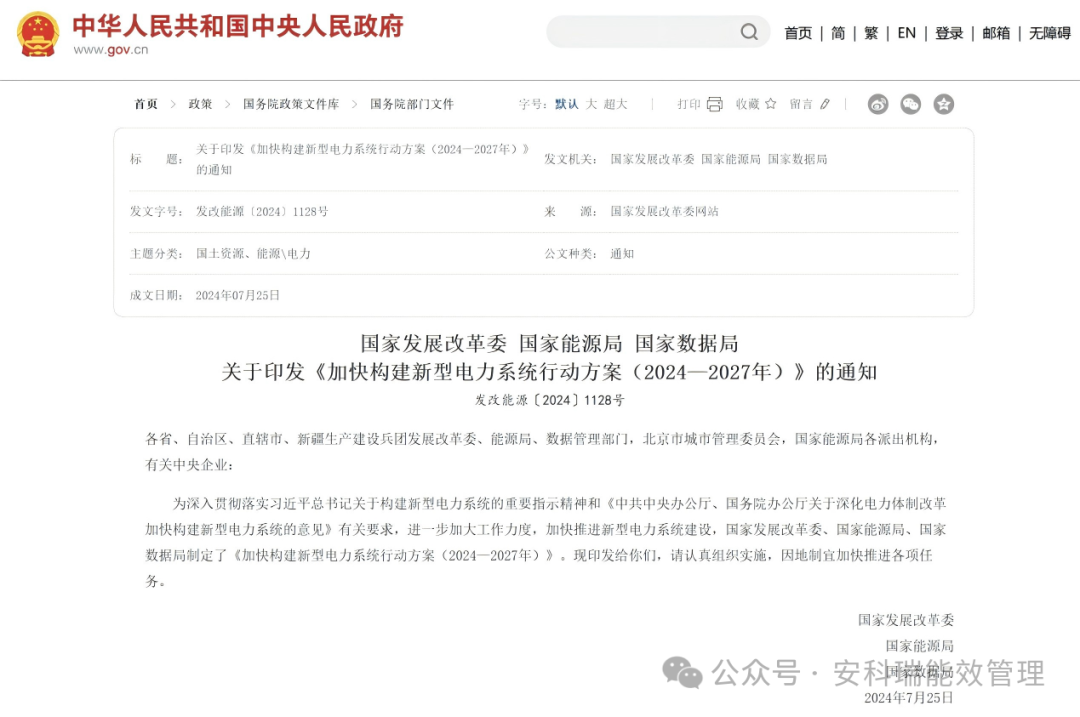
Task: Click the star icon beside 收藏
Action: [771, 103]
